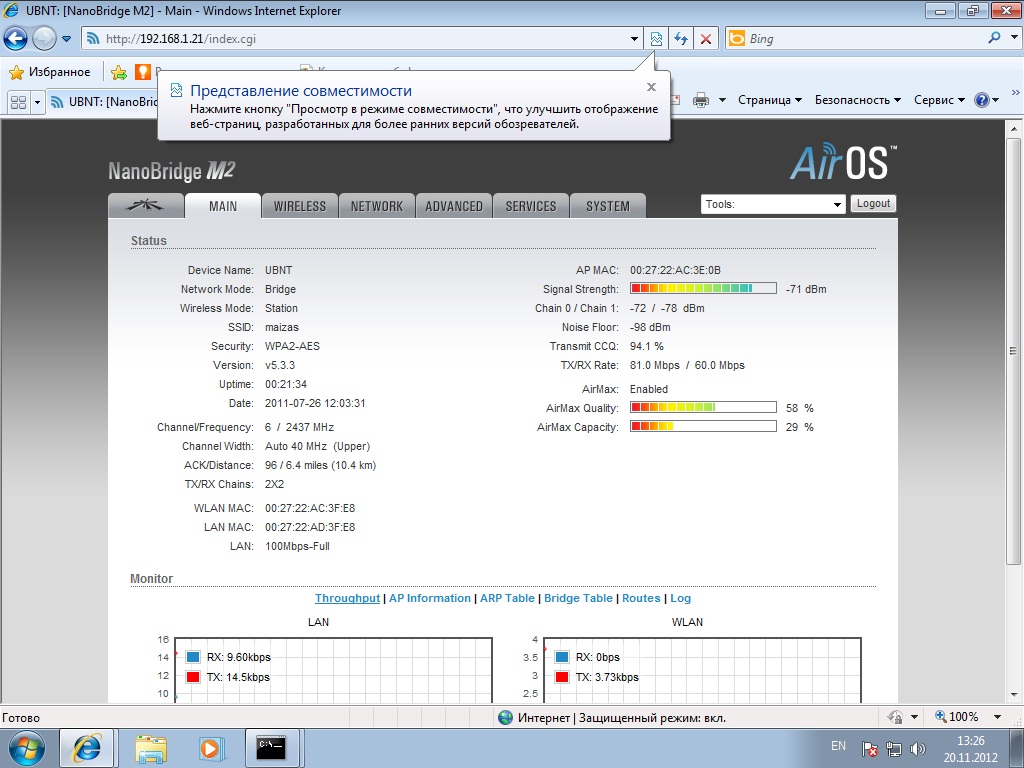Click the blue RX legend square in LAN graph
The height and width of the screenshot is (768, 1024).
[x=193, y=657]
